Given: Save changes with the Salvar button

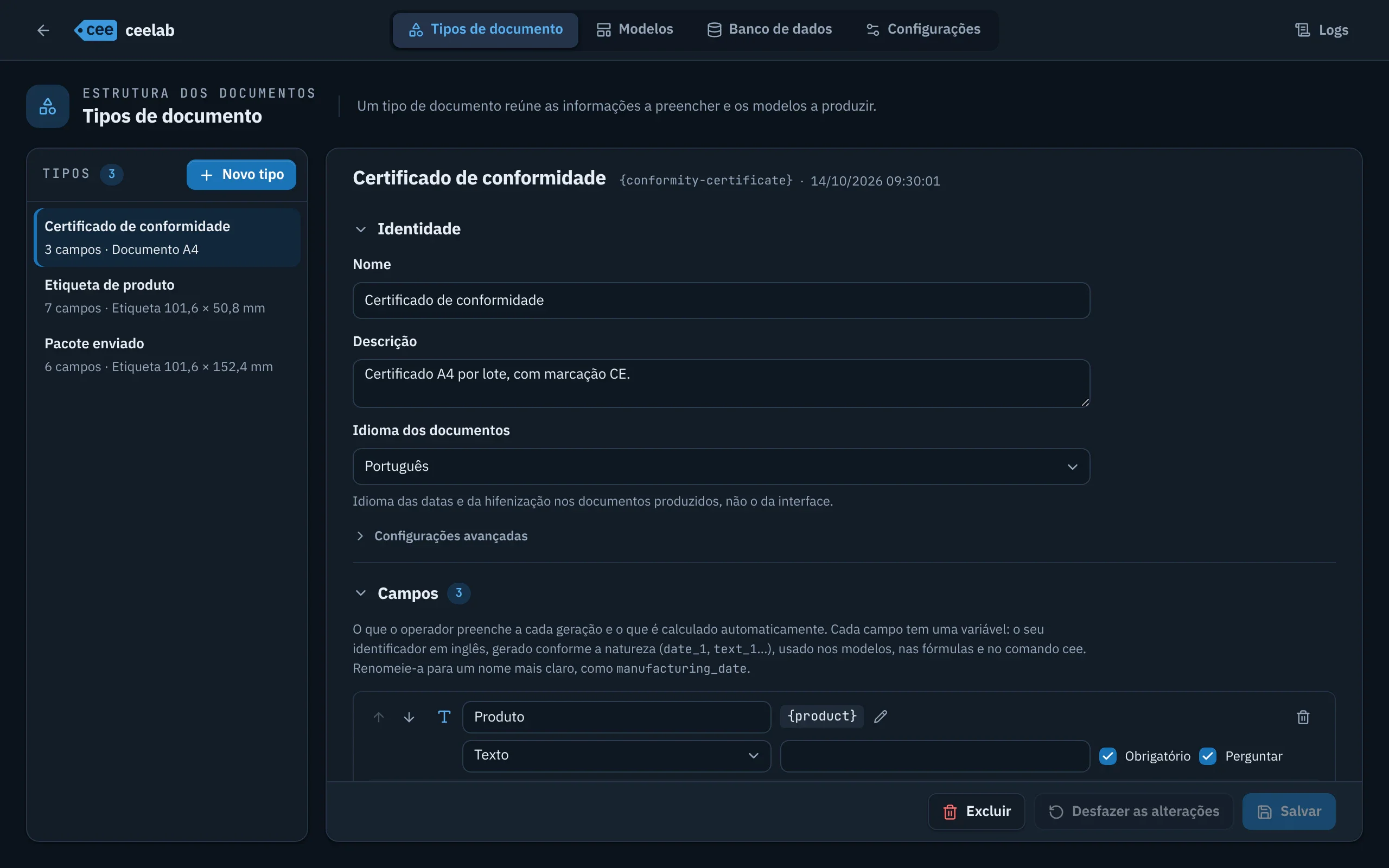Looking at the screenshot, I should tap(1289, 811).
